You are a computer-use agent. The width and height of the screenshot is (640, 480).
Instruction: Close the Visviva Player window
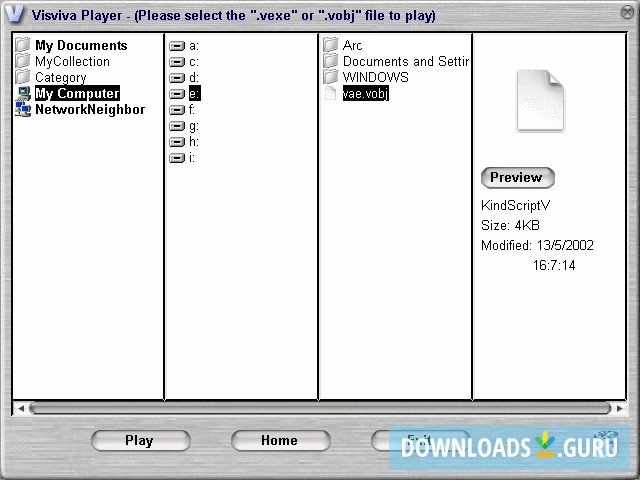coord(627,12)
